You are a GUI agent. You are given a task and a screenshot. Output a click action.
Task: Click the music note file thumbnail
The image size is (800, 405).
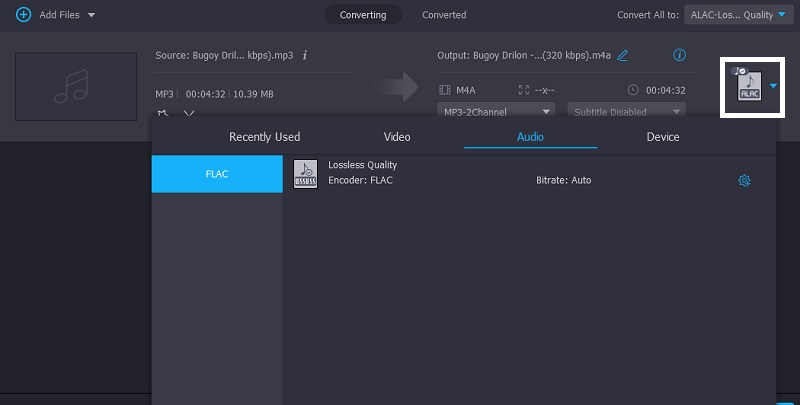(76, 85)
